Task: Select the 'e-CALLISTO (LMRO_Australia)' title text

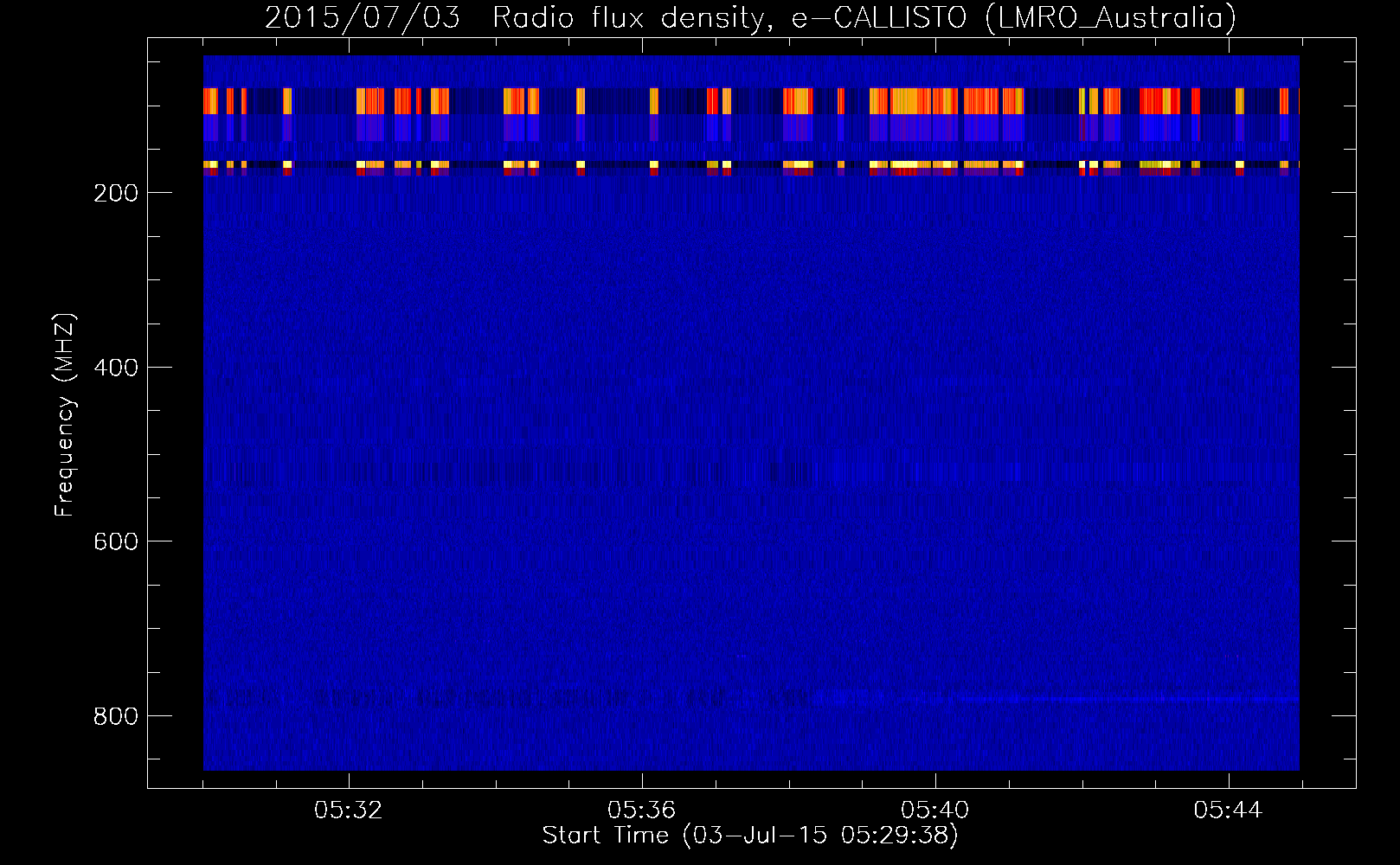Action: [x=1014, y=18]
